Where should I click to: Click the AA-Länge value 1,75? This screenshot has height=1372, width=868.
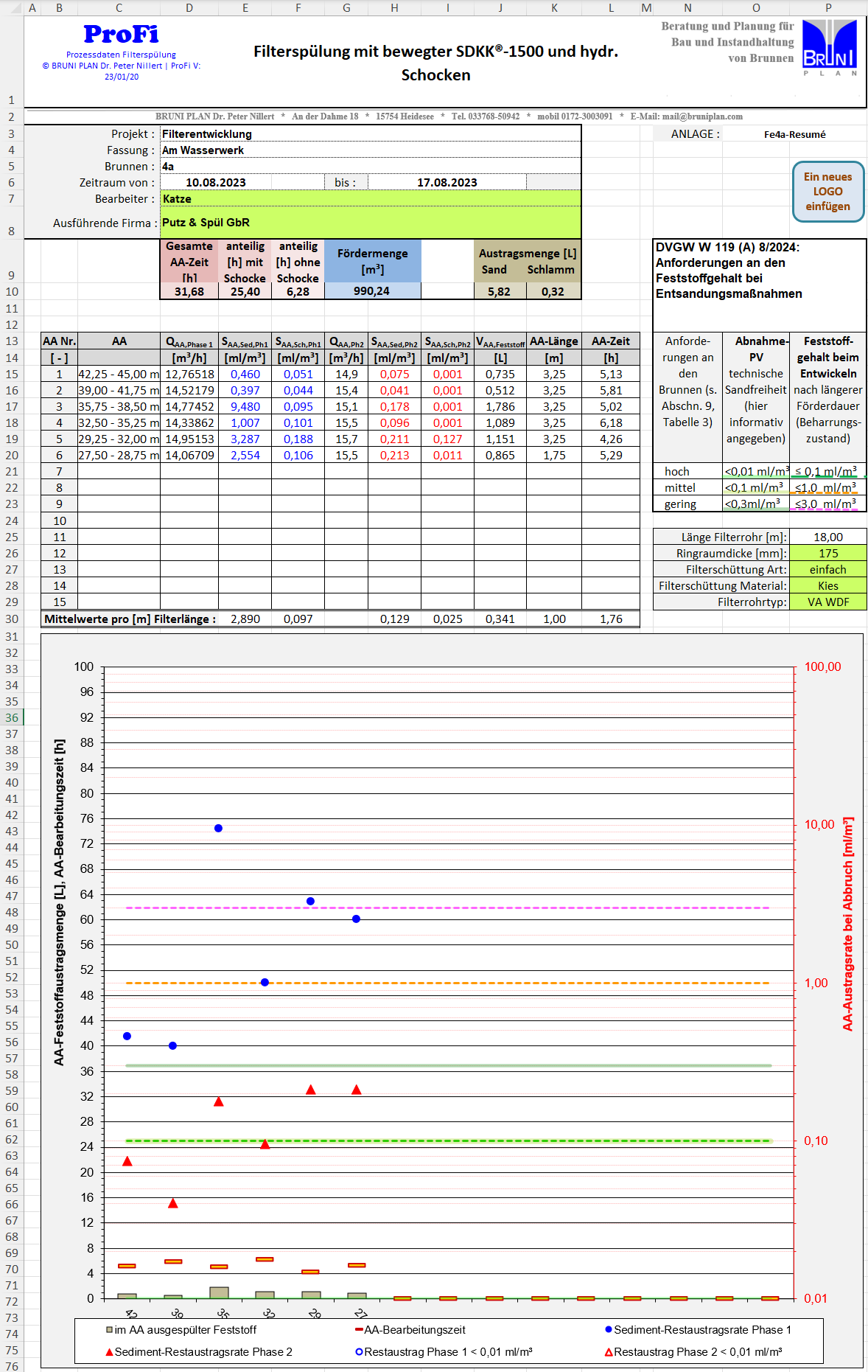[x=554, y=456]
